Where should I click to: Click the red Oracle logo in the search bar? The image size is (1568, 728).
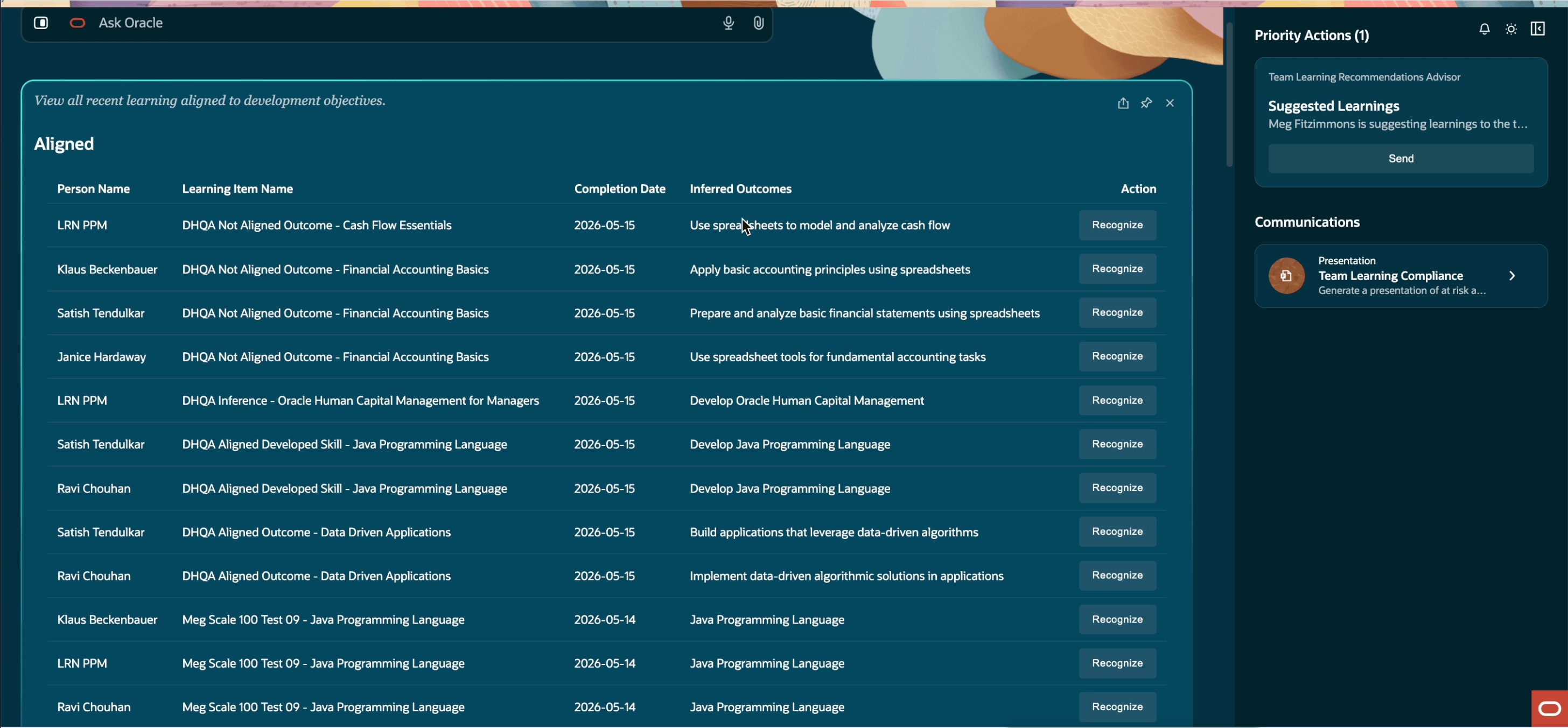78,23
